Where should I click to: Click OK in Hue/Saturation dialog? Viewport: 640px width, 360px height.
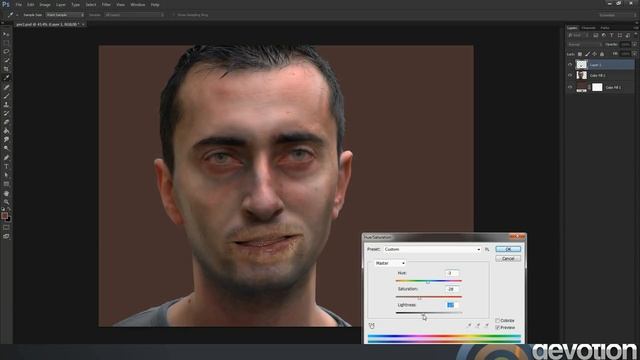click(x=508, y=249)
